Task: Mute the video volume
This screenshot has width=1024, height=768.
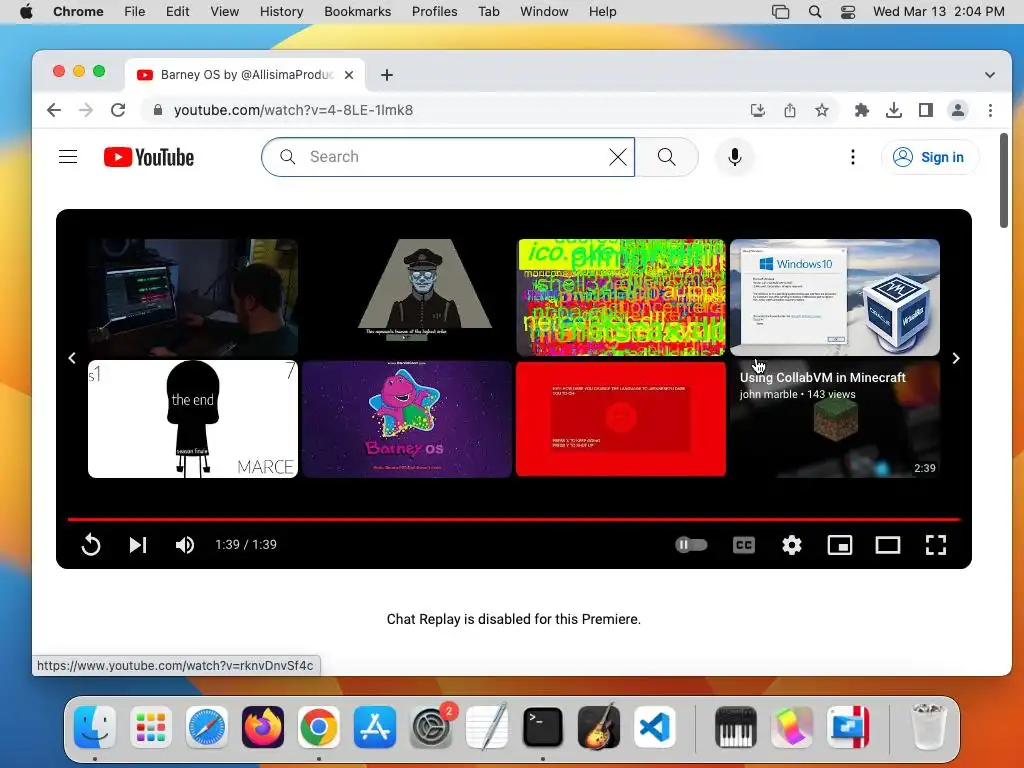Action: (185, 545)
